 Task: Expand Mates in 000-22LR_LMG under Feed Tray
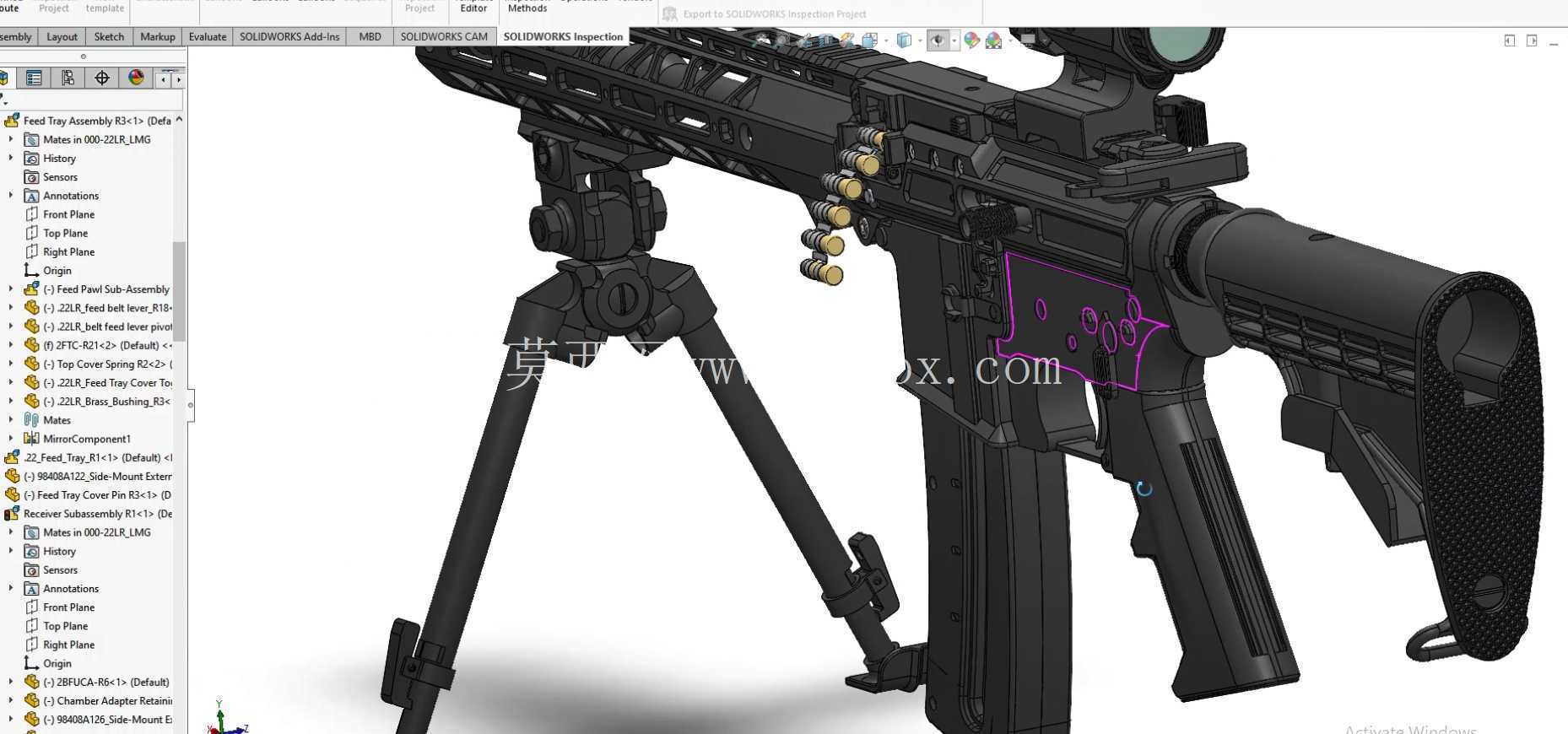pyautogui.click(x=11, y=139)
